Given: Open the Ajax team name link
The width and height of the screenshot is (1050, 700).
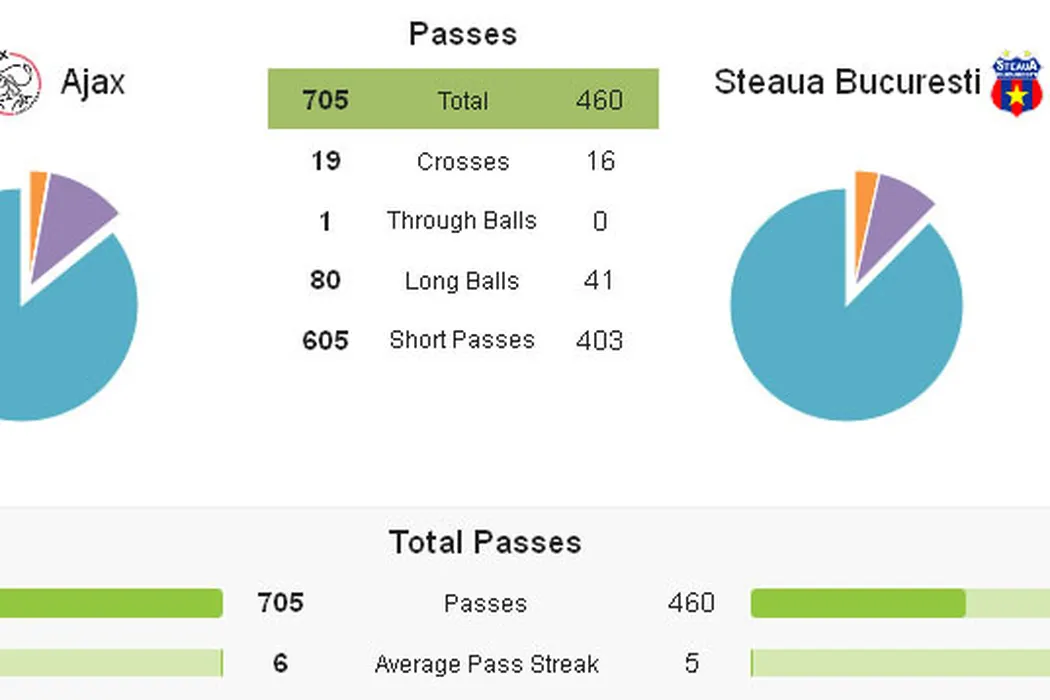Looking at the screenshot, I should (93, 82).
